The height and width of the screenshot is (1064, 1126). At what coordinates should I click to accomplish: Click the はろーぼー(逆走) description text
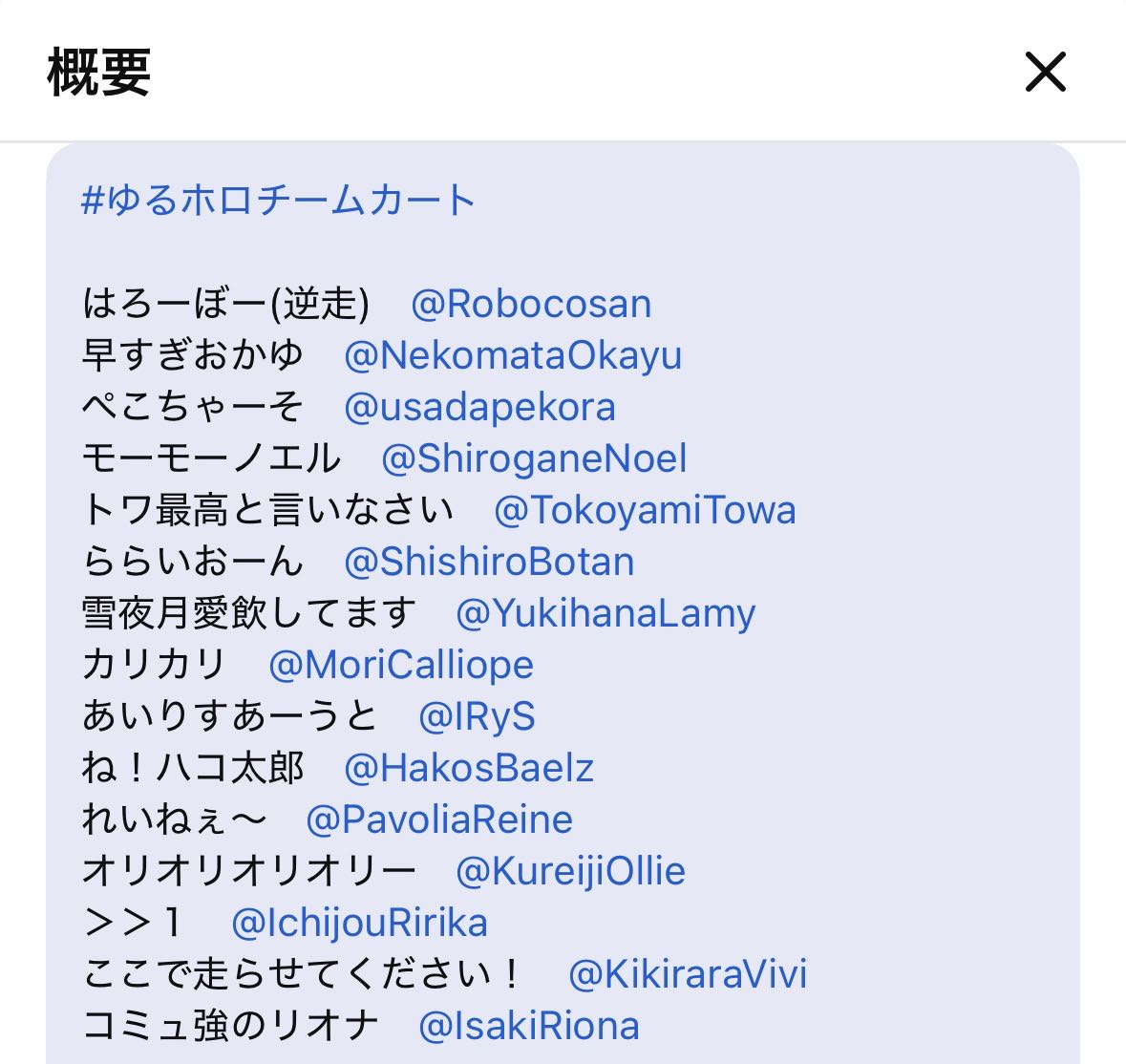point(225,304)
